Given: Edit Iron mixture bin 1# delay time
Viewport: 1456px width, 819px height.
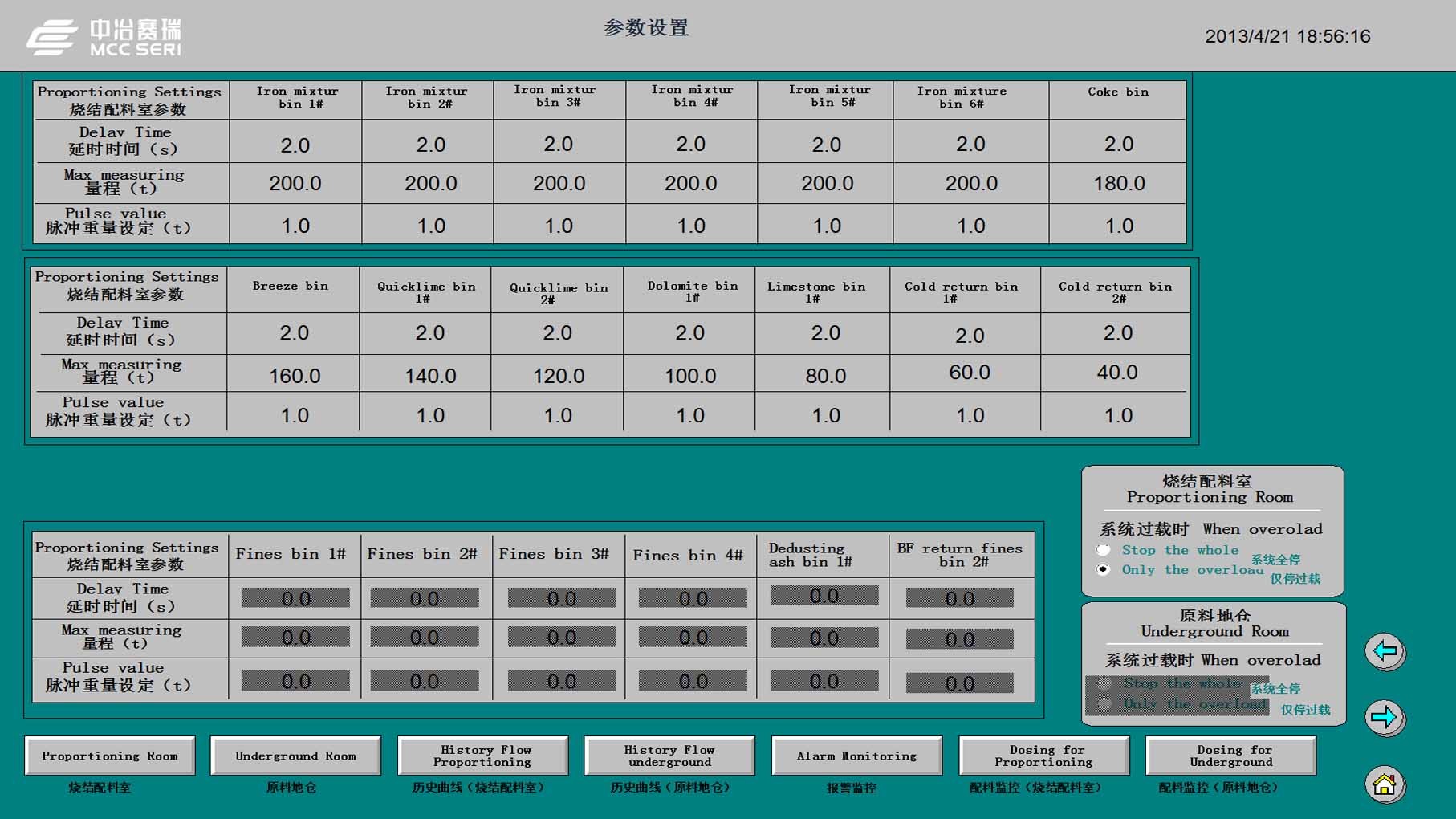Looking at the screenshot, I should pos(295,145).
